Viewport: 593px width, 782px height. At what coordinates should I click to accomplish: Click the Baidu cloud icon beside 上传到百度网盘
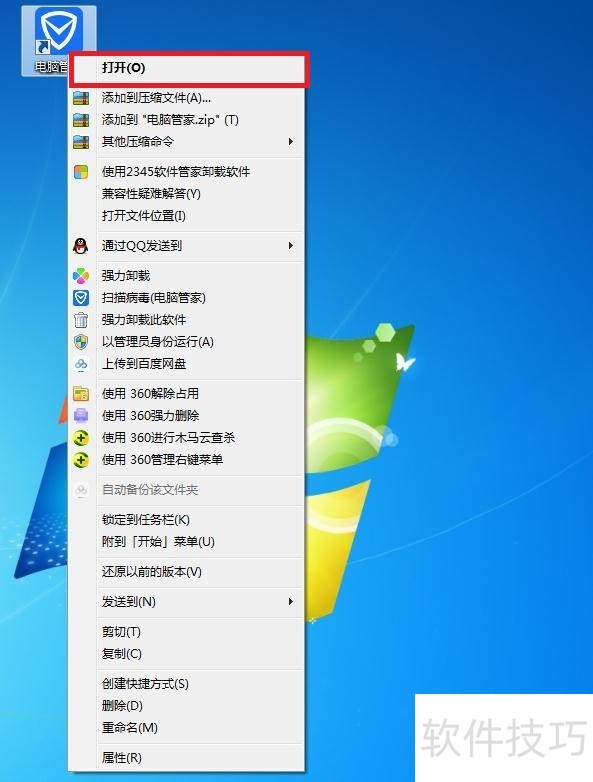coord(81,364)
